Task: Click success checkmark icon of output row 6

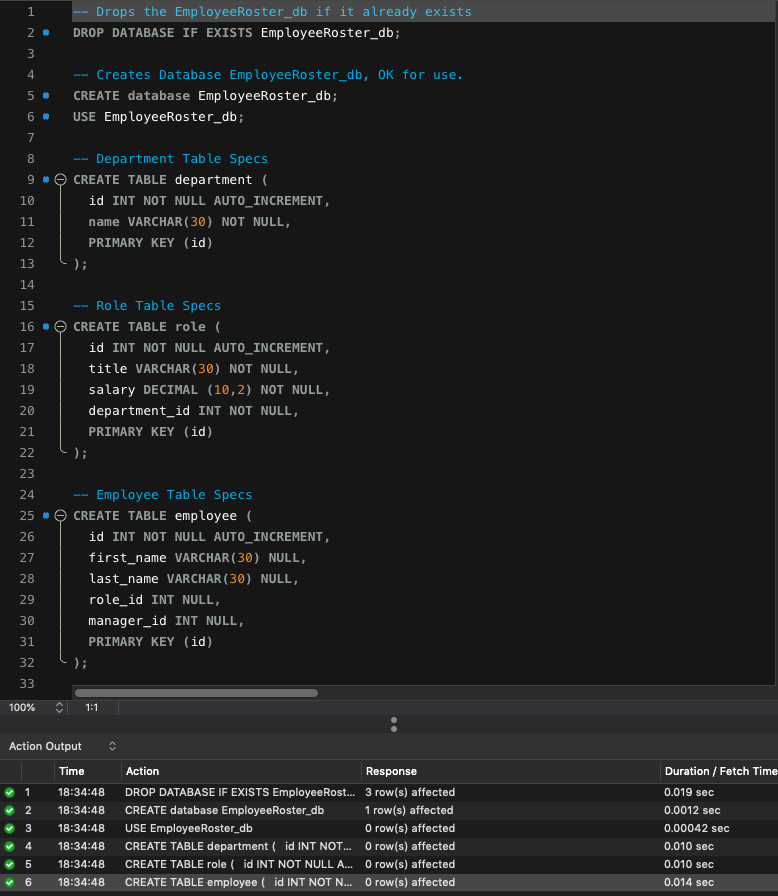Action: [x=10, y=882]
